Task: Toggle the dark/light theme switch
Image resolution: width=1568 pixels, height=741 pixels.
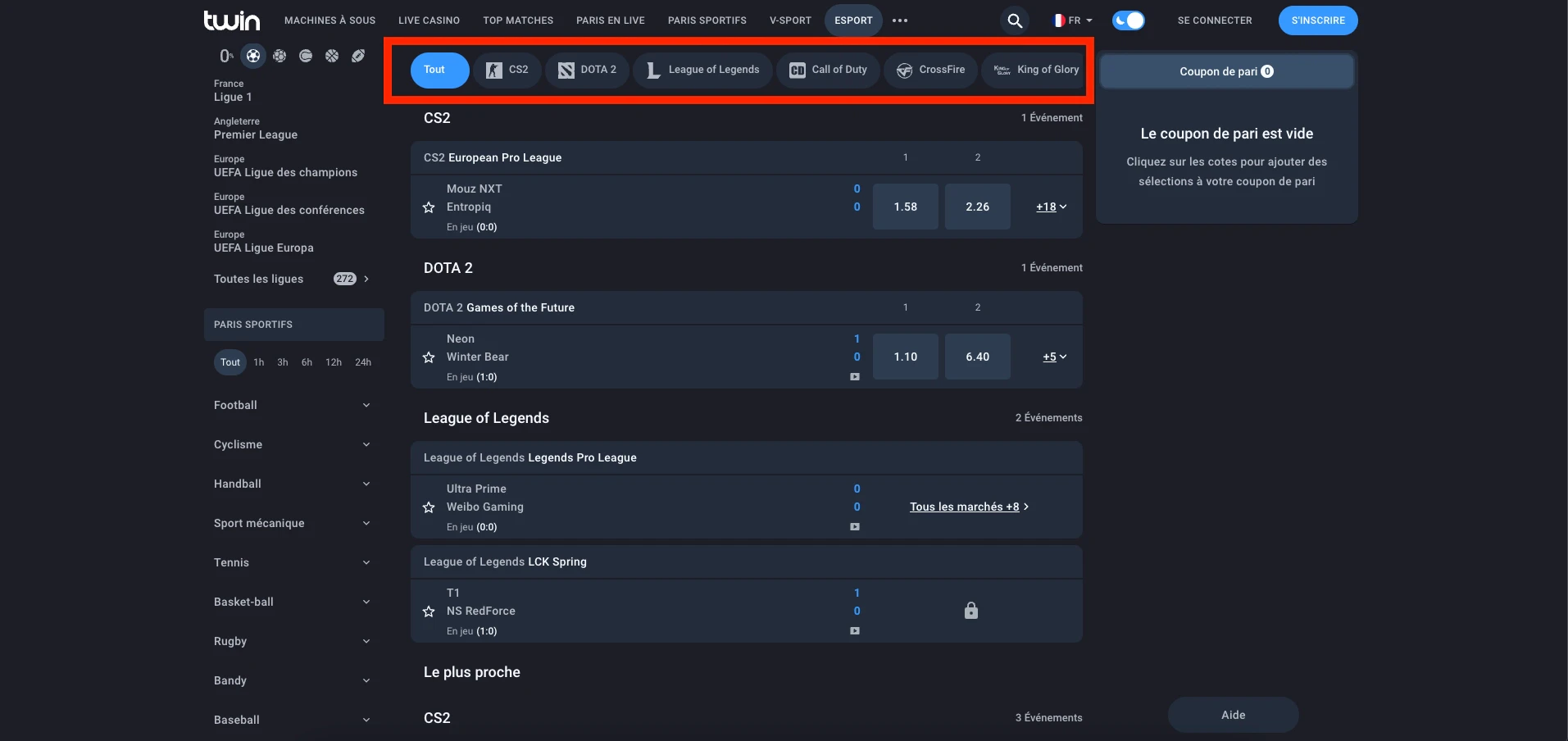Action: coord(1129,20)
